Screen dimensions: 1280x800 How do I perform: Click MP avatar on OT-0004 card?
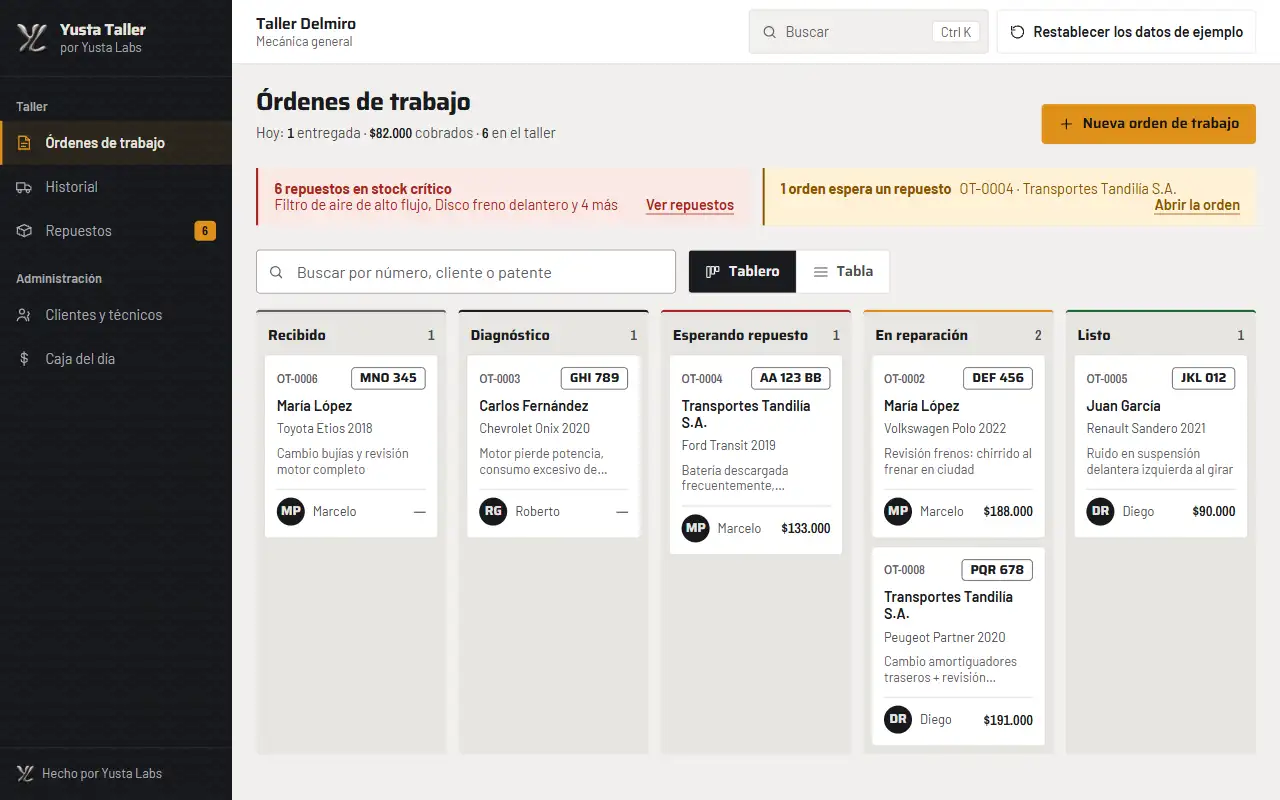coord(696,528)
